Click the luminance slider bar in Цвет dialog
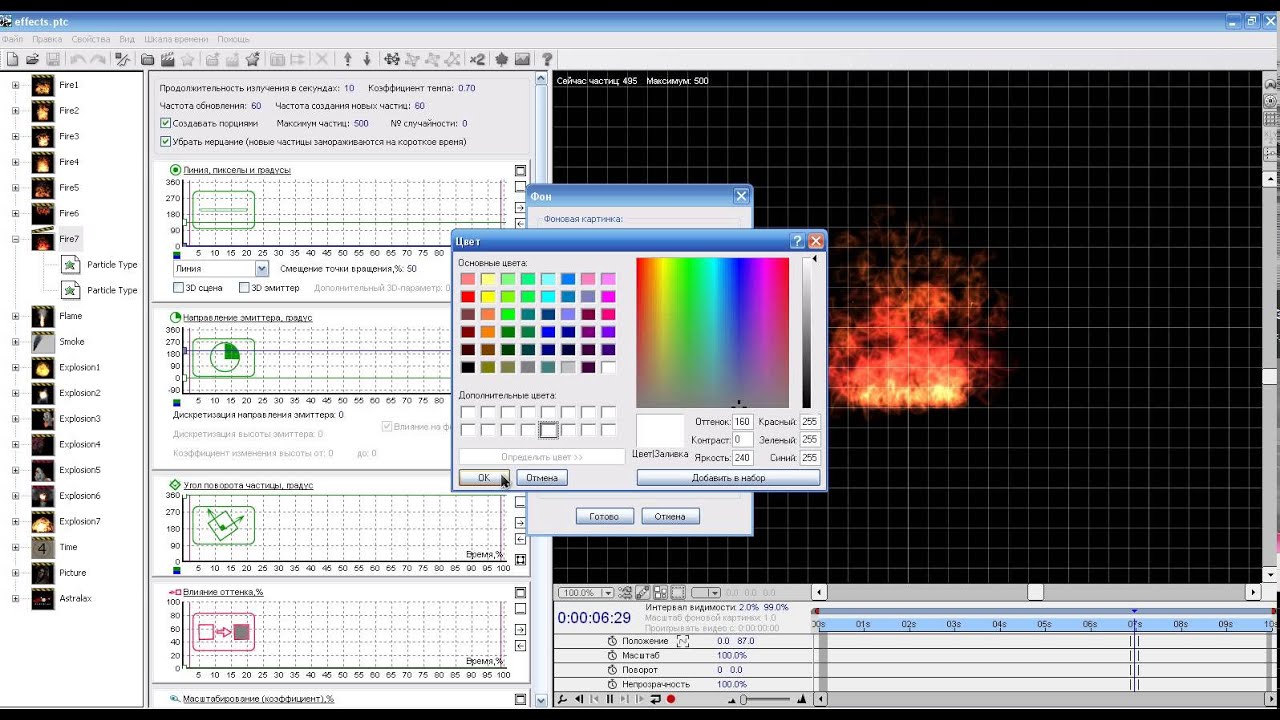This screenshot has width=1280, height=720. [806, 333]
